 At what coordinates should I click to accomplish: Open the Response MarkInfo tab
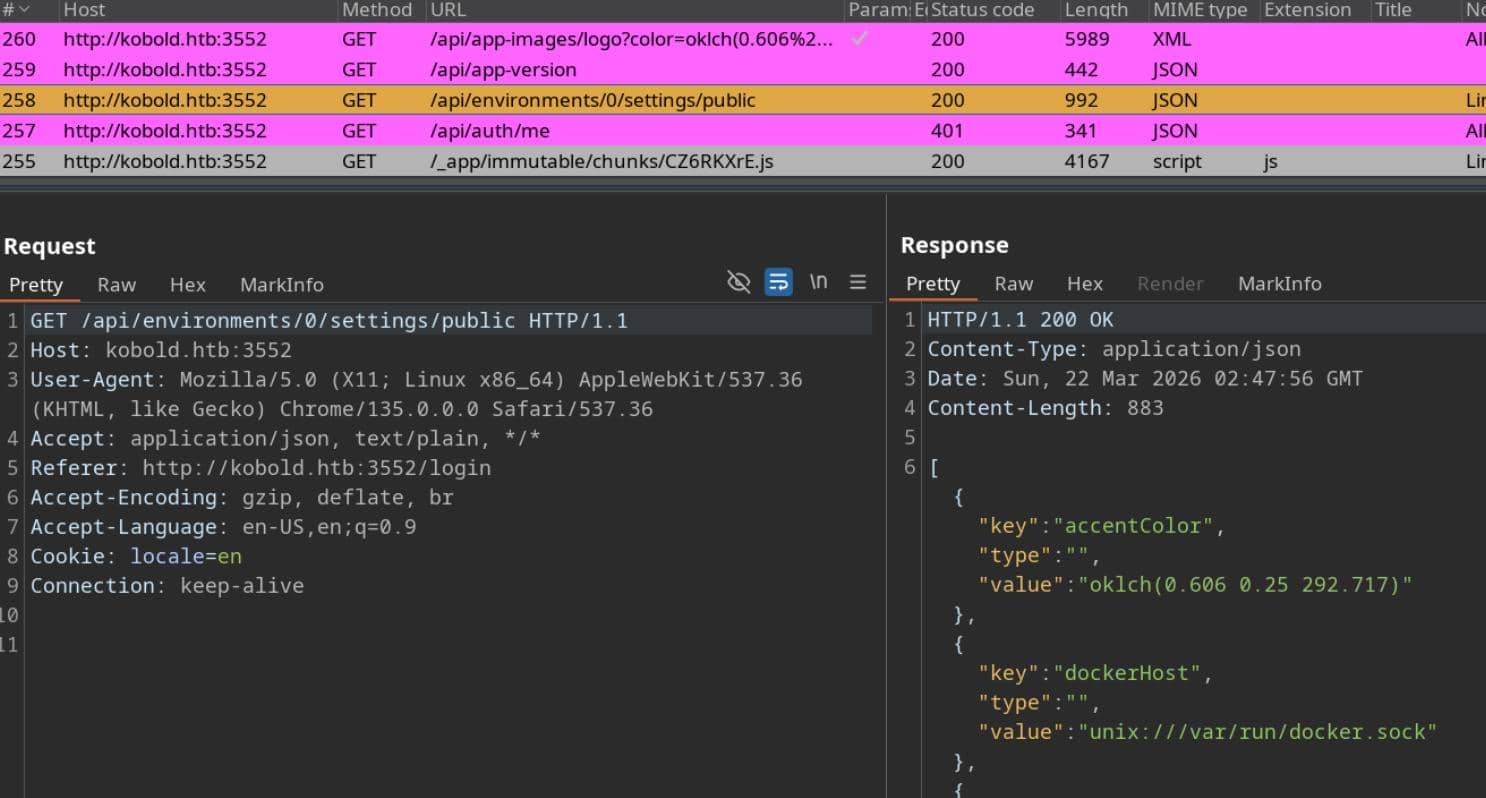click(1280, 284)
